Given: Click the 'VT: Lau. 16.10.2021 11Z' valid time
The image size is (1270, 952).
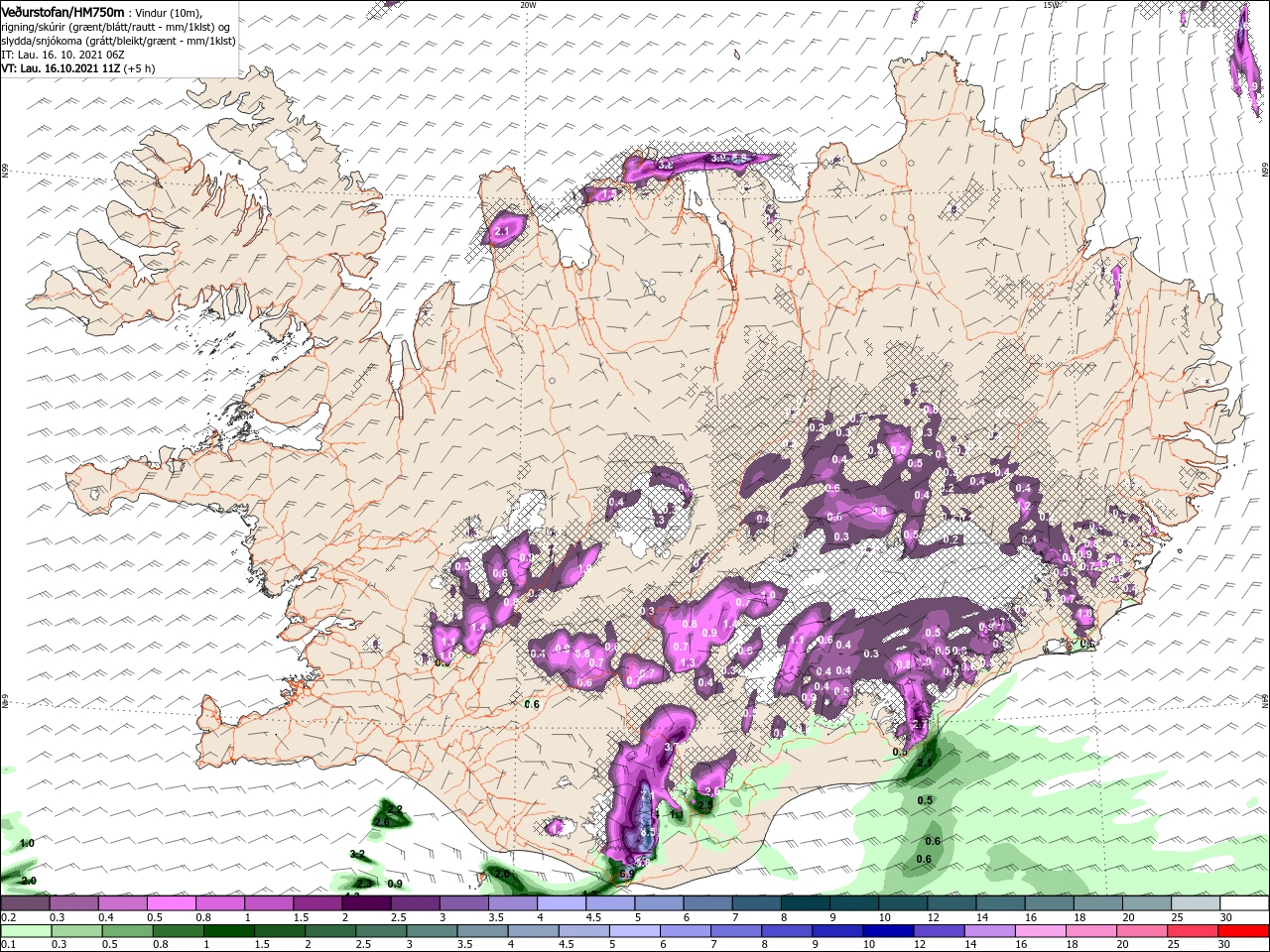Looking at the screenshot, I should (x=61, y=68).
